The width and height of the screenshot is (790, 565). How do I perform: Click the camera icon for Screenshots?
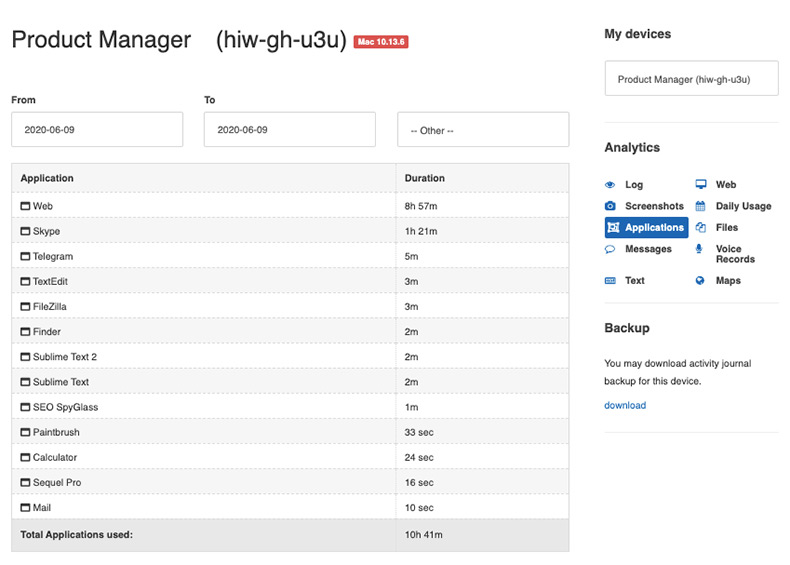click(610, 206)
